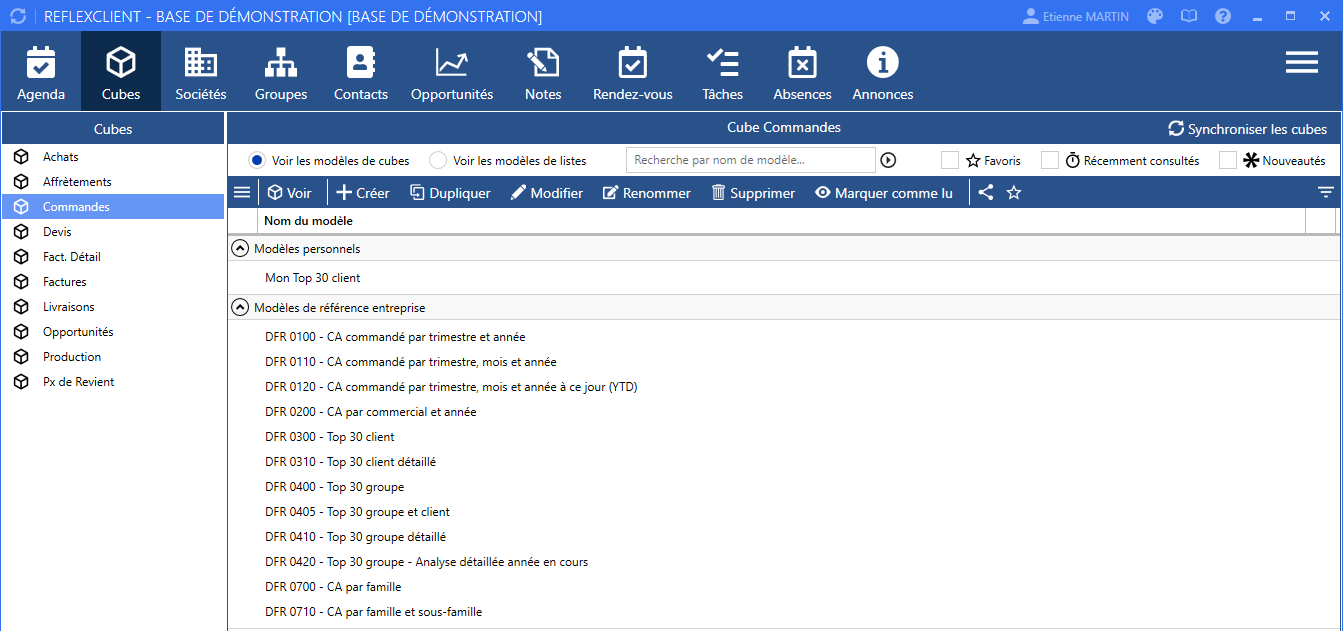This screenshot has height=631, width=1343.
Task: Open the Notes module
Action: 543,72
